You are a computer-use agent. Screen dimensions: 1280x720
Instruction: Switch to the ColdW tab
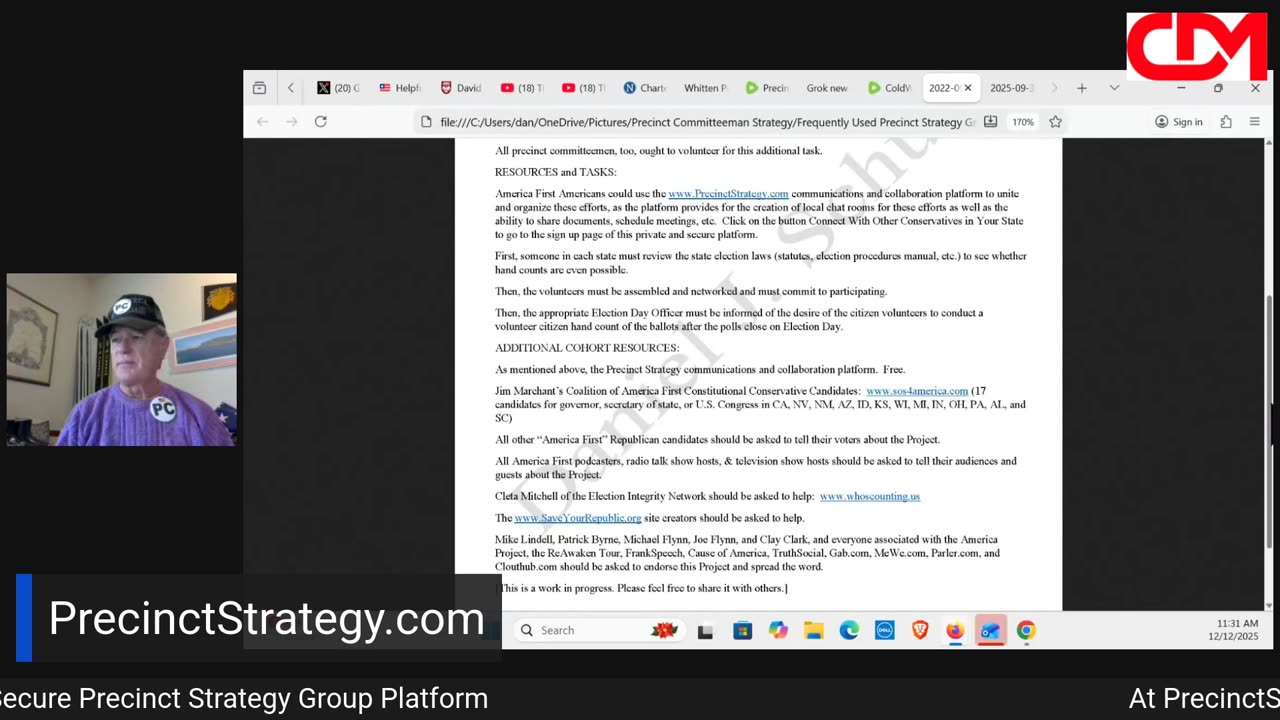pyautogui.click(x=889, y=88)
